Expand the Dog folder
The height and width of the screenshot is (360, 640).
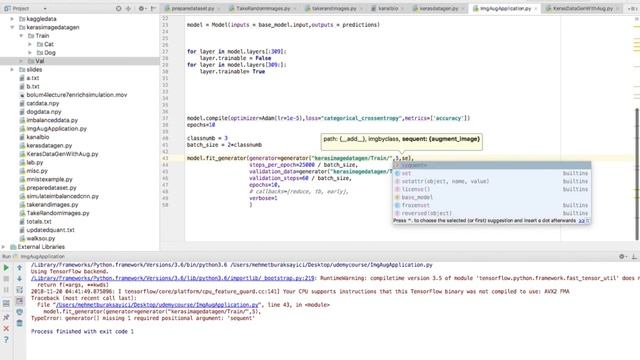tap(29, 53)
